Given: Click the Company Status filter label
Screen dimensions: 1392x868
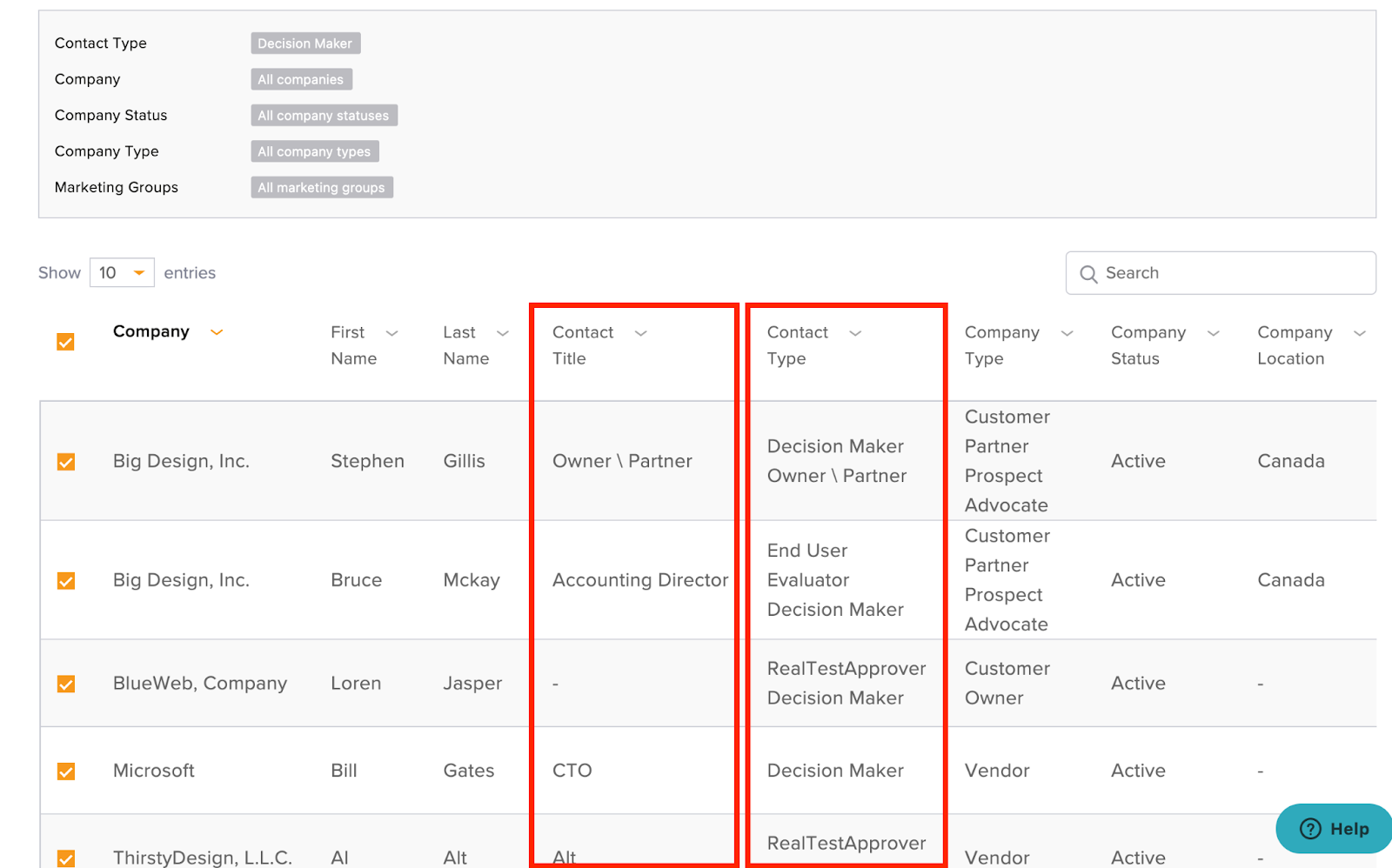Looking at the screenshot, I should 111,116.
